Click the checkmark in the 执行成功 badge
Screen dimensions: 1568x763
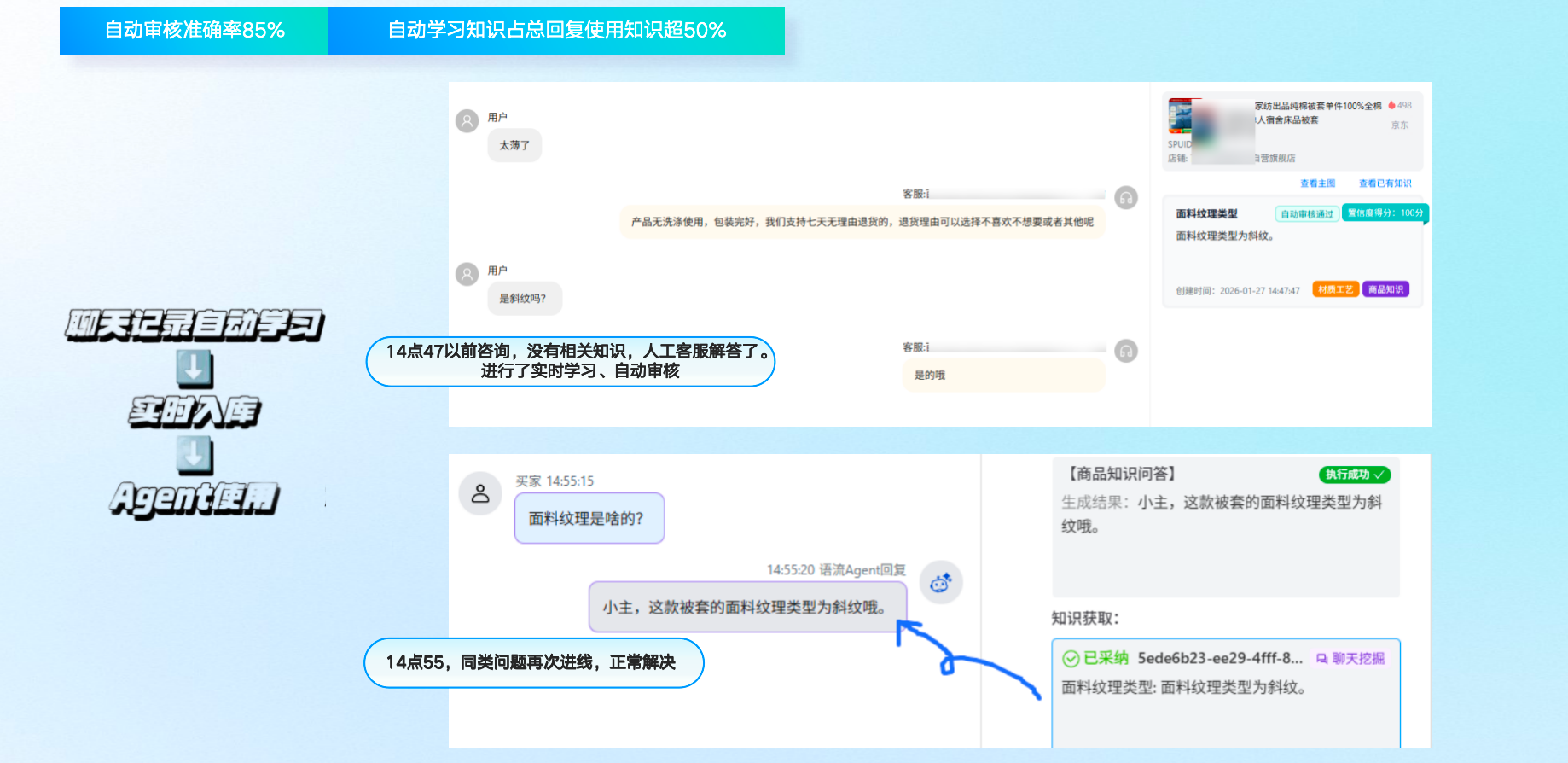click(1379, 475)
